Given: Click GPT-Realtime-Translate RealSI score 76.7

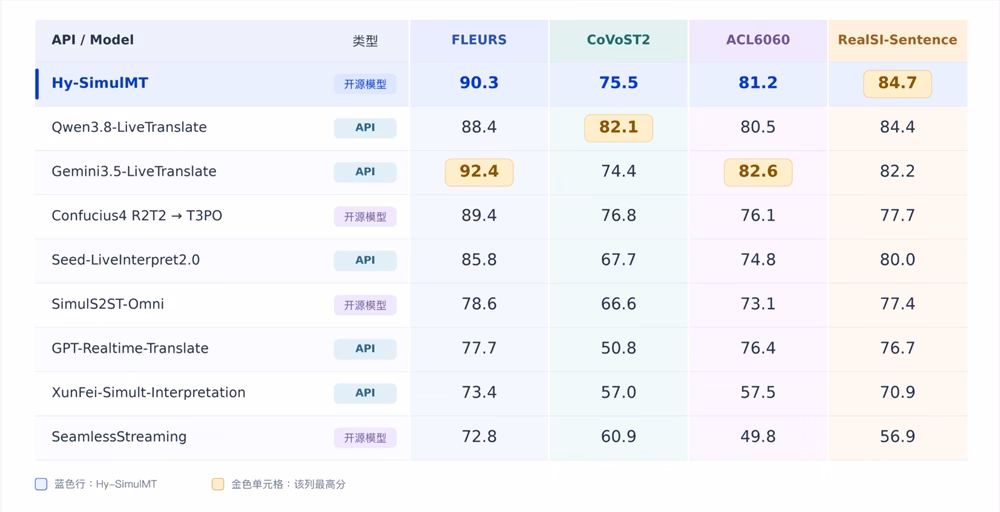Looking at the screenshot, I should coord(897,348).
